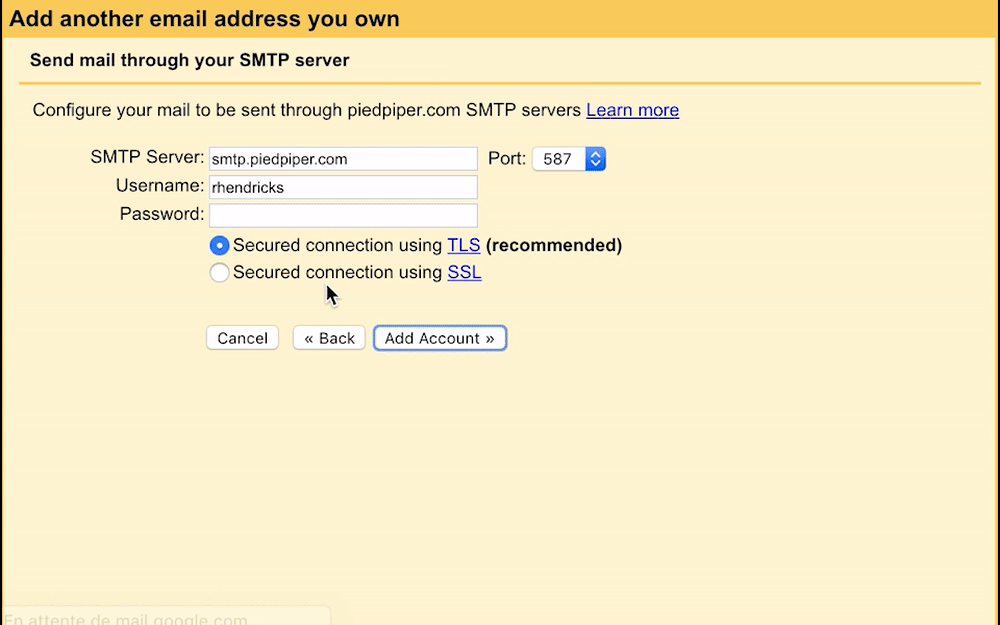The width and height of the screenshot is (1000, 625).
Task: Click the 'Send mail through your SMTP server' heading
Action: [189, 61]
